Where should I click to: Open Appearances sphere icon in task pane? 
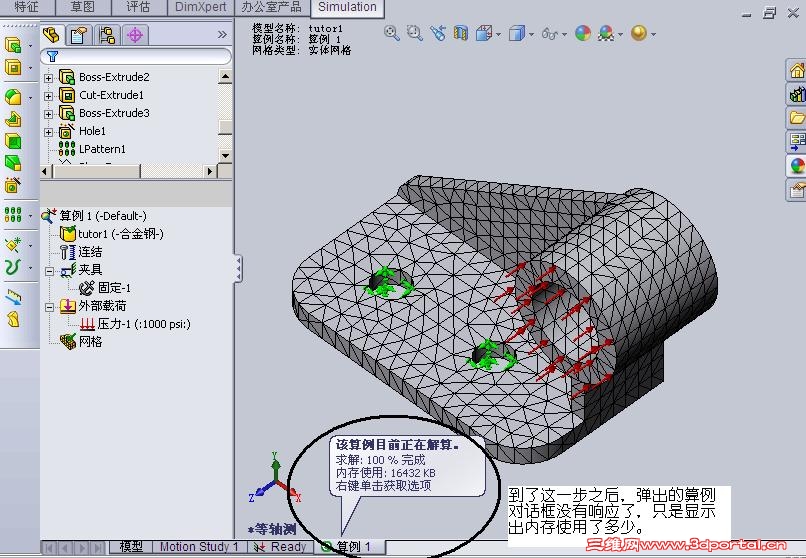pos(796,165)
